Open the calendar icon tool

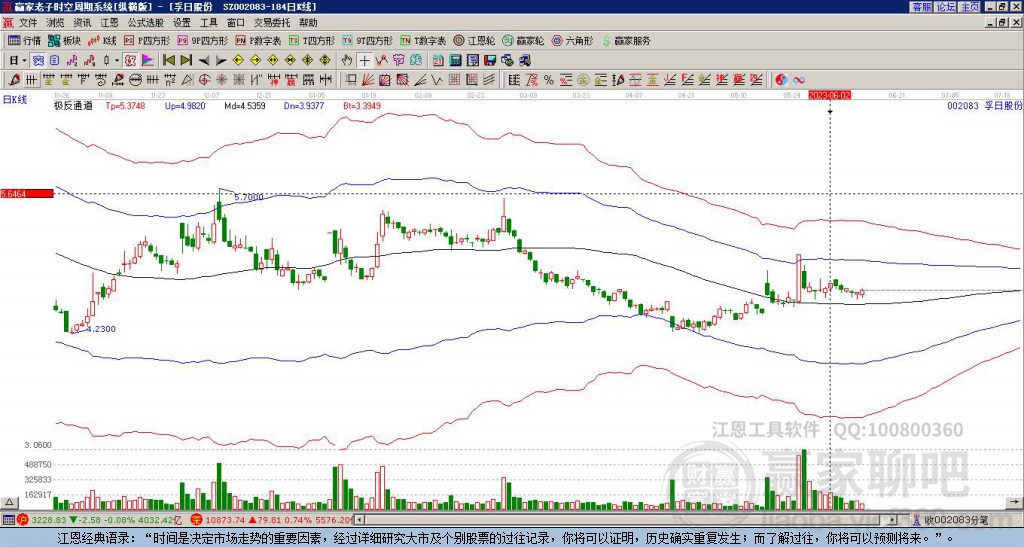tap(438, 61)
